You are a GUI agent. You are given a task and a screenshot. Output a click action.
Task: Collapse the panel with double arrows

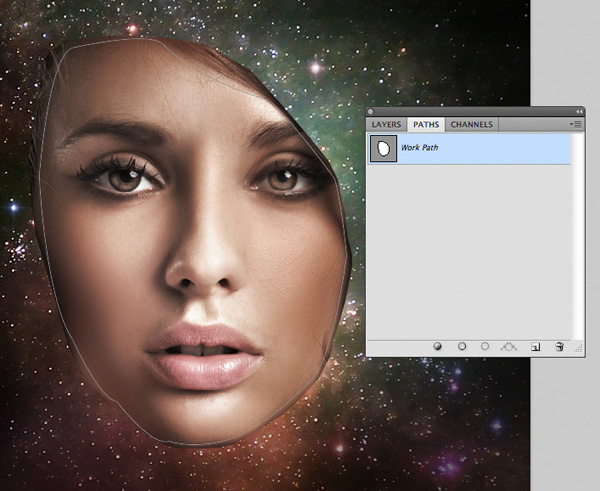click(x=579, y=111)
